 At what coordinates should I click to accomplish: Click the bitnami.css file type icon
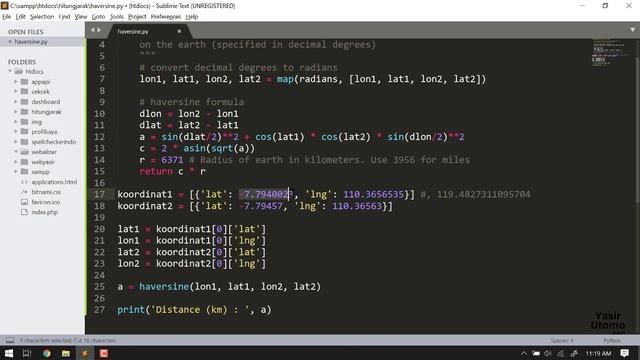click(24, 192)
